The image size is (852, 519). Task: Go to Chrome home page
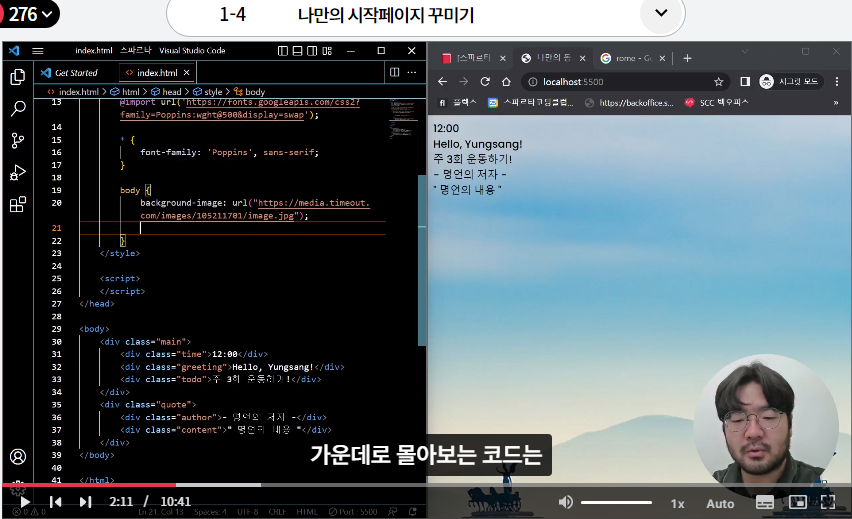[506, 82]
